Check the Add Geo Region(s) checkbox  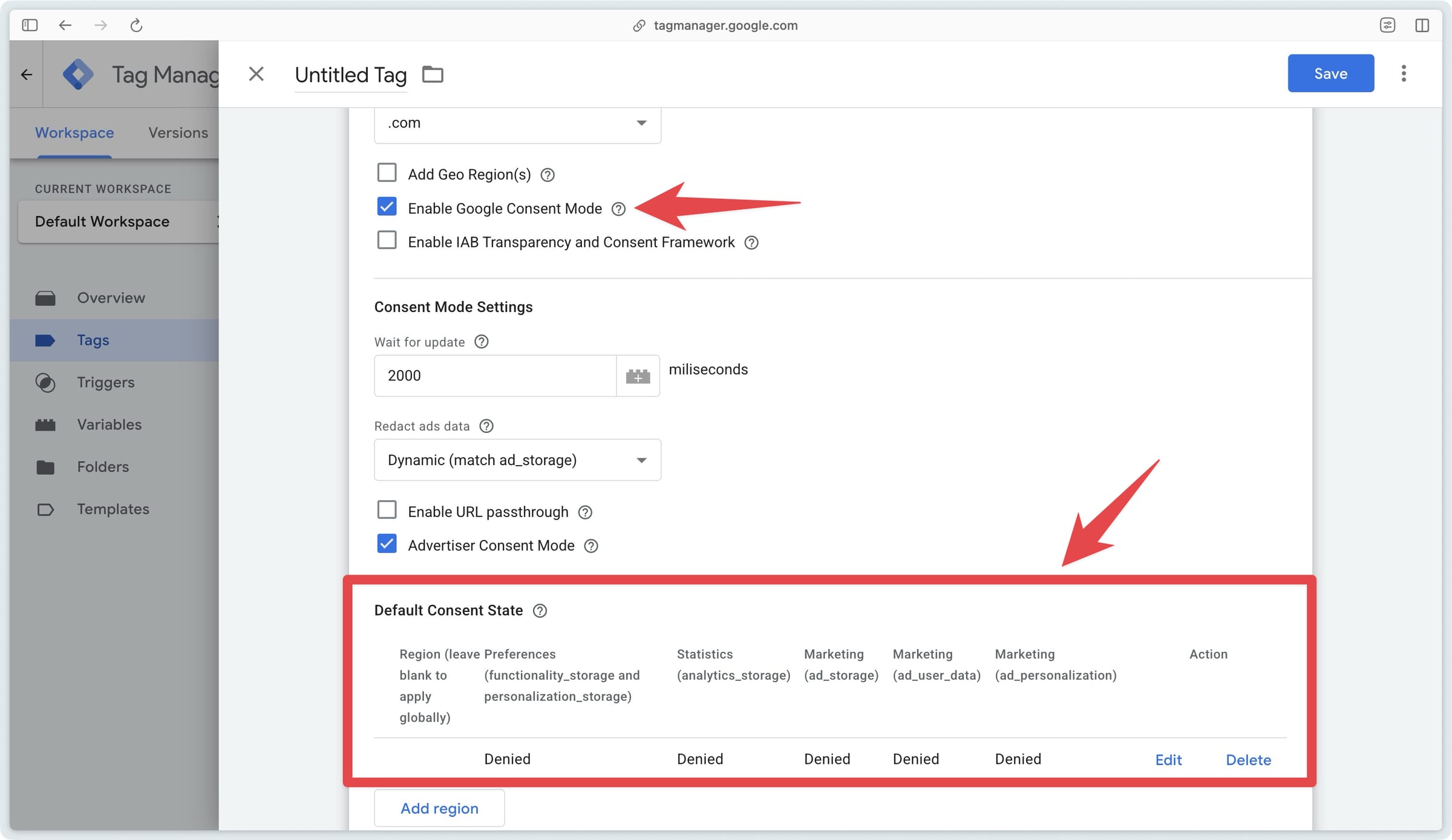(387, 172)
